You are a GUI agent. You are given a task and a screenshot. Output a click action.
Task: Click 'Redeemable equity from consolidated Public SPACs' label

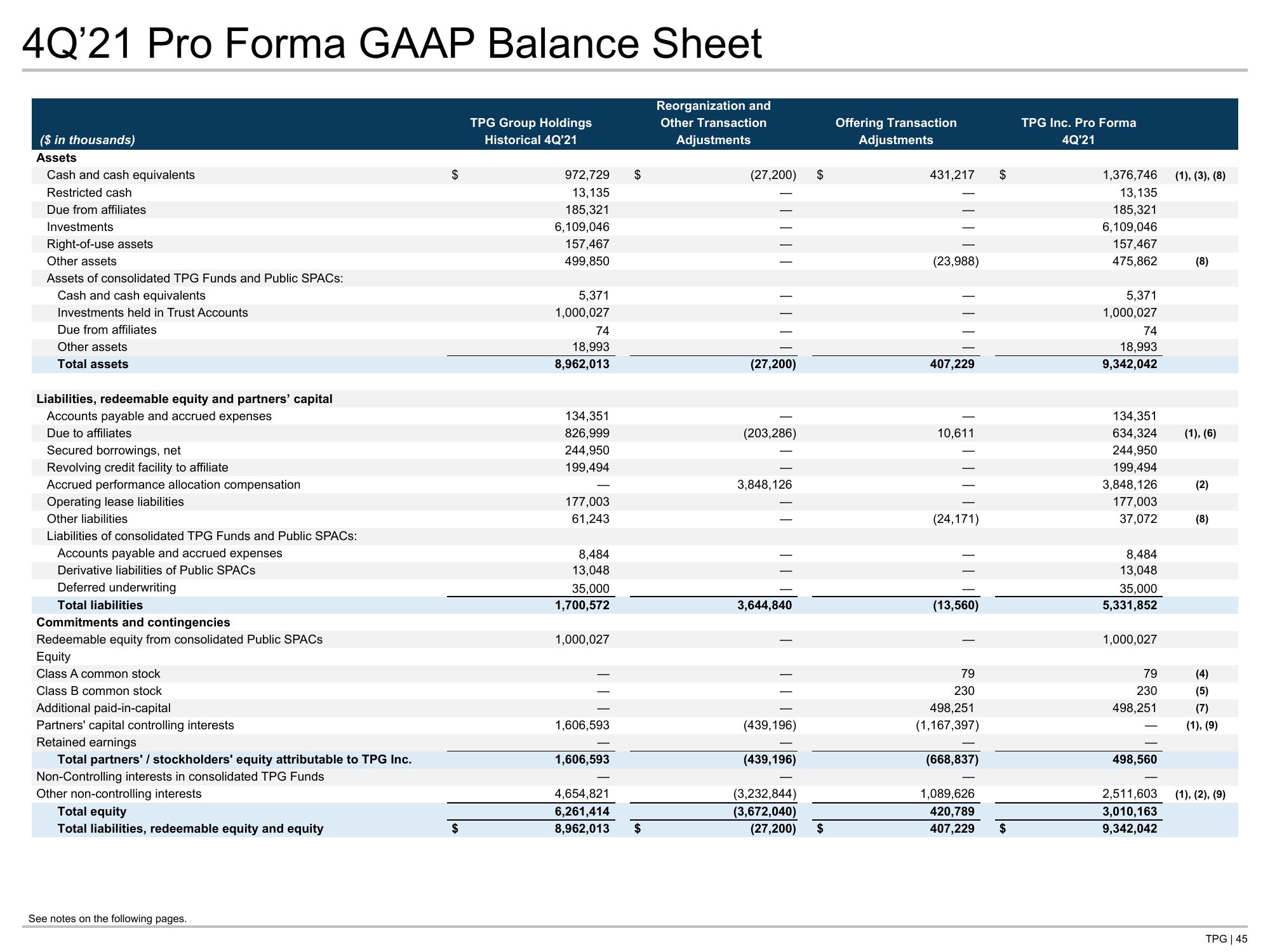(x=180, y=639)
